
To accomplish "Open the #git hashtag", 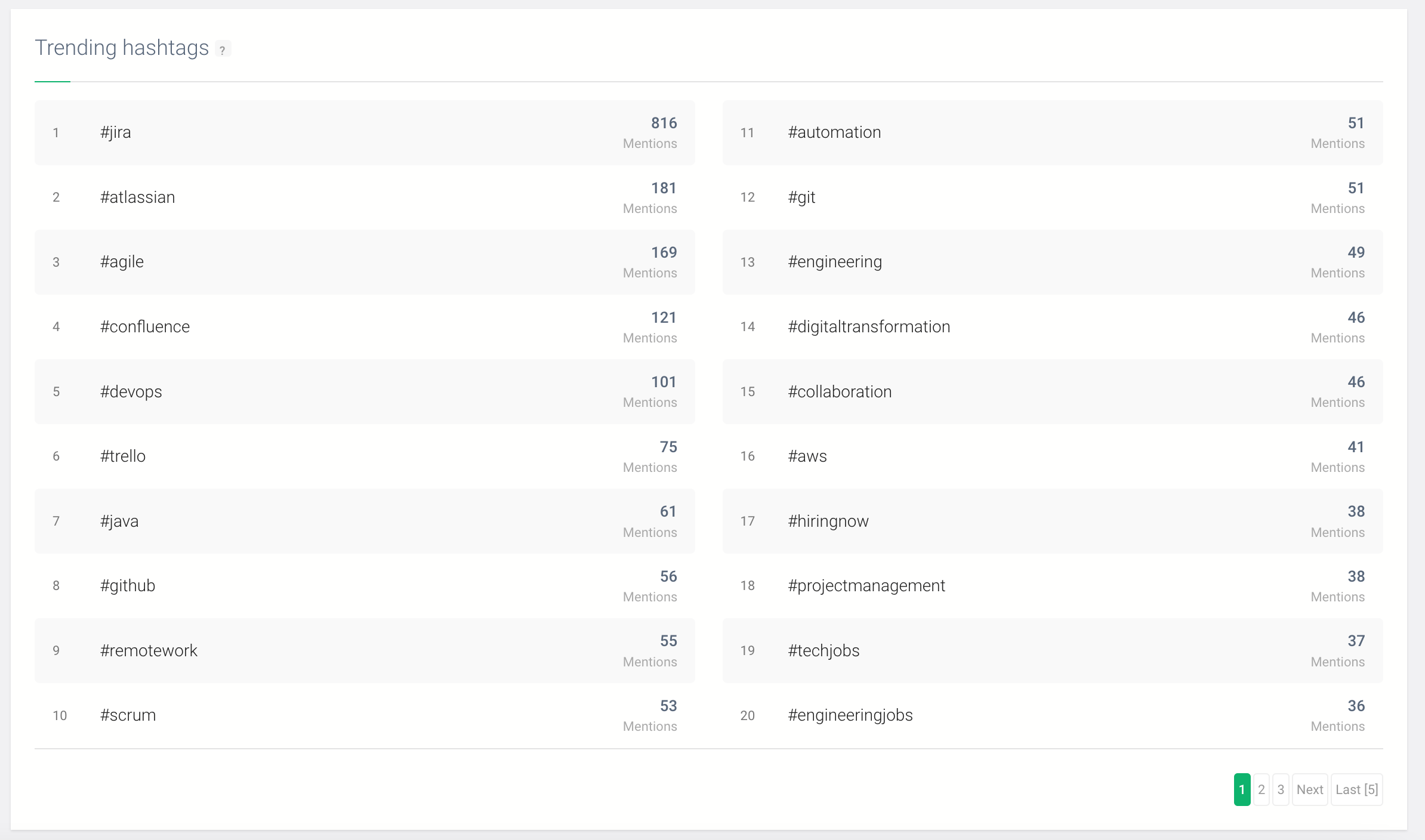I will point(801,197).
